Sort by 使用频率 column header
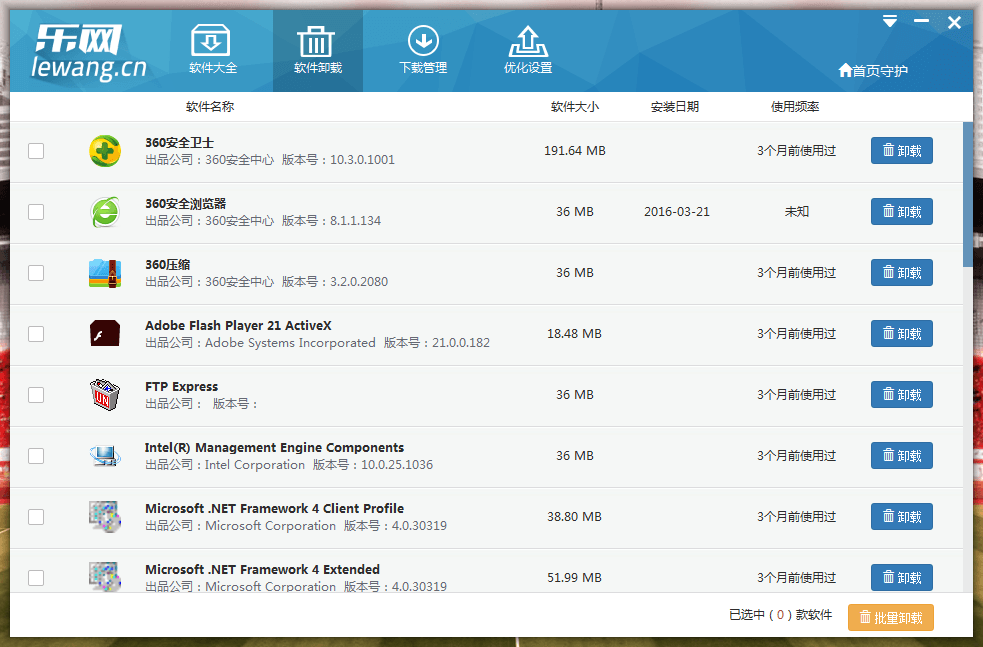The image size is (983, 647). point(795,107)
